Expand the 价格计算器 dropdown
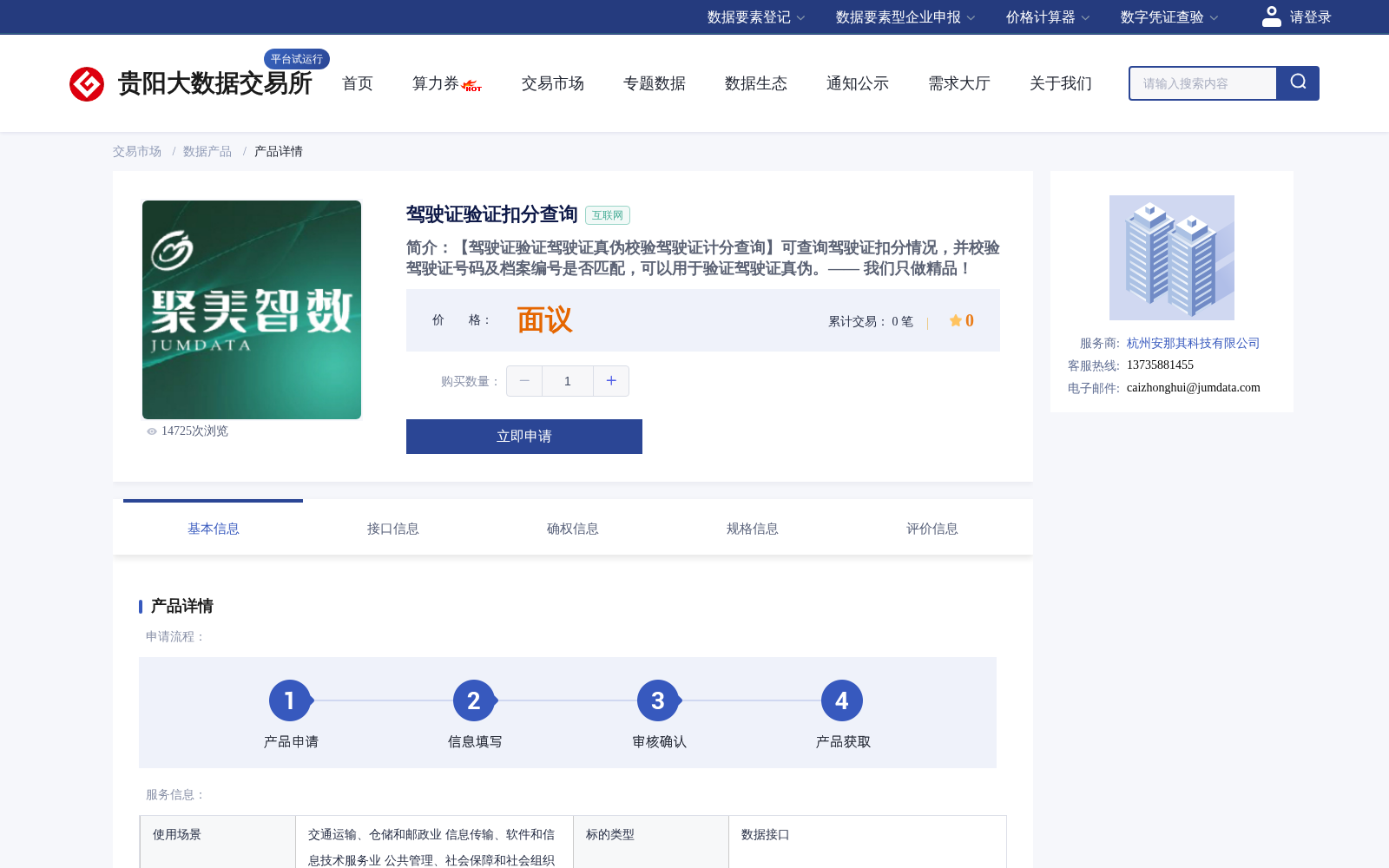This screenshot has width=1389, height=868. click(x=1048, y=17)
